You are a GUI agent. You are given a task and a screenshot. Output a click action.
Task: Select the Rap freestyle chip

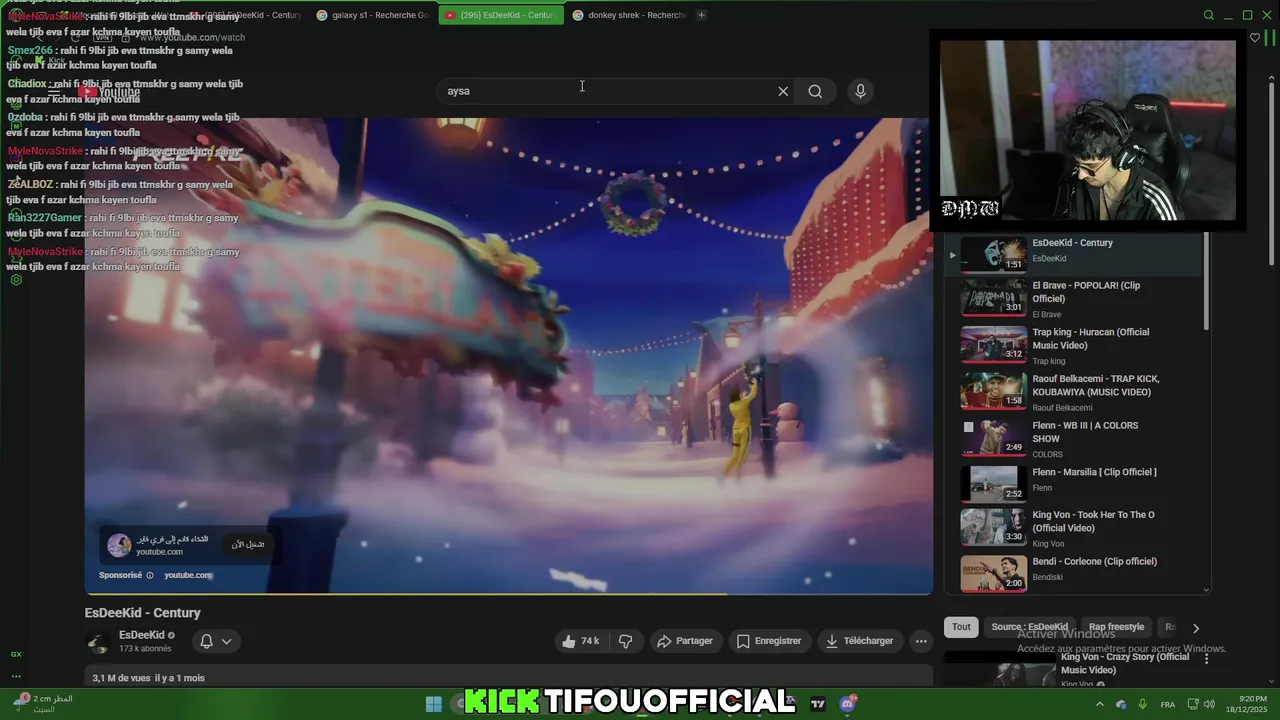[x=1116, y=627]
